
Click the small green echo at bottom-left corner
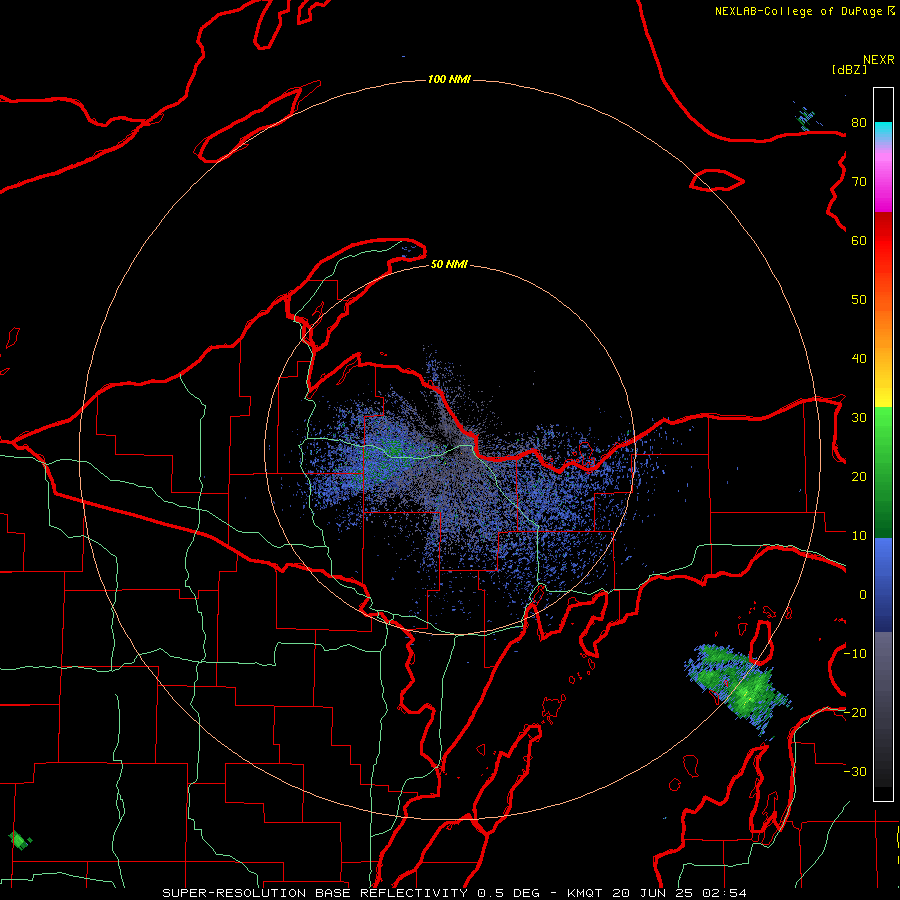pyautogui.click(x=20, y=840)
